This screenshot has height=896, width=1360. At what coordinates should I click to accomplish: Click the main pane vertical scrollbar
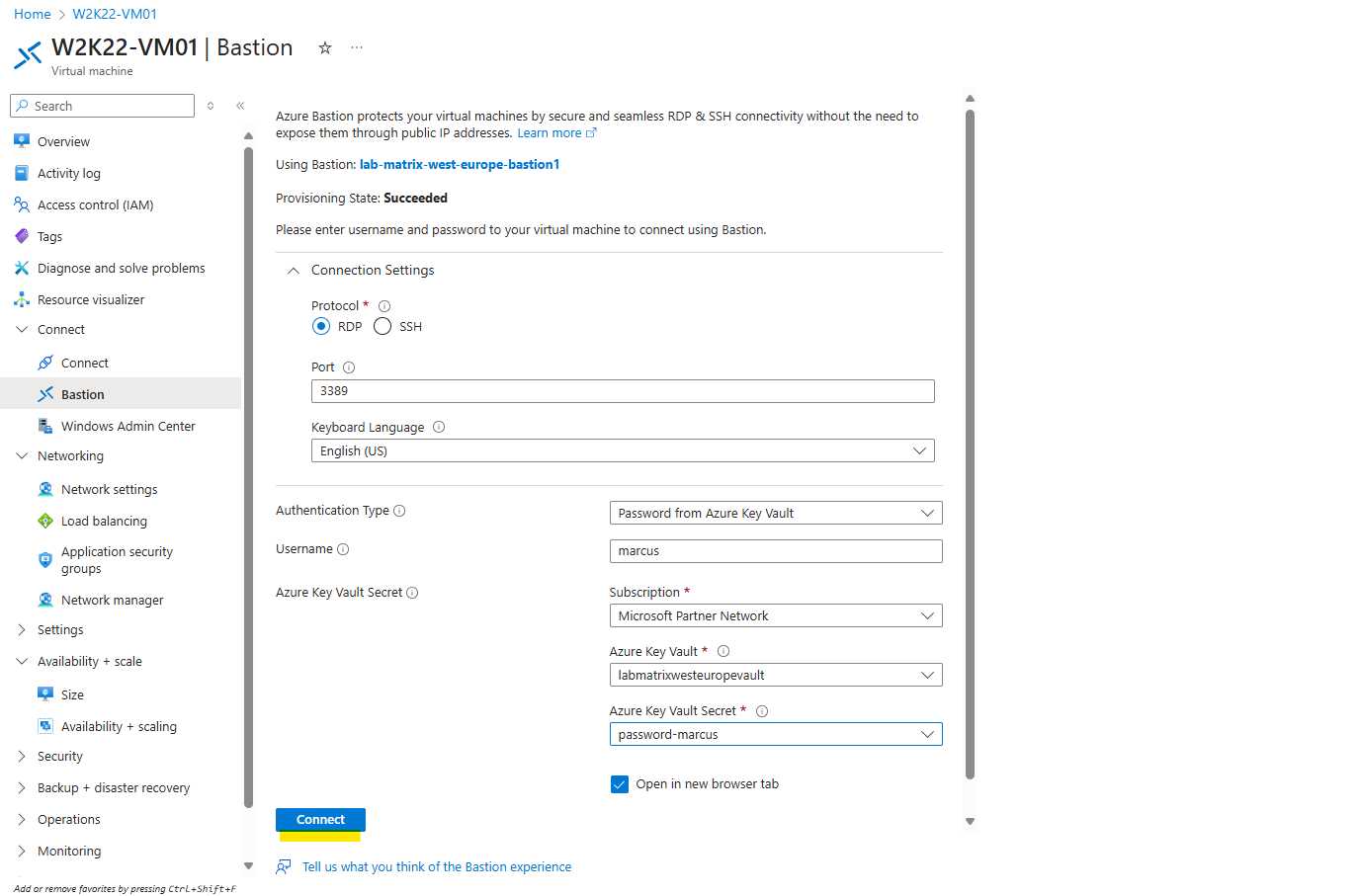click(x=970, y=445)
